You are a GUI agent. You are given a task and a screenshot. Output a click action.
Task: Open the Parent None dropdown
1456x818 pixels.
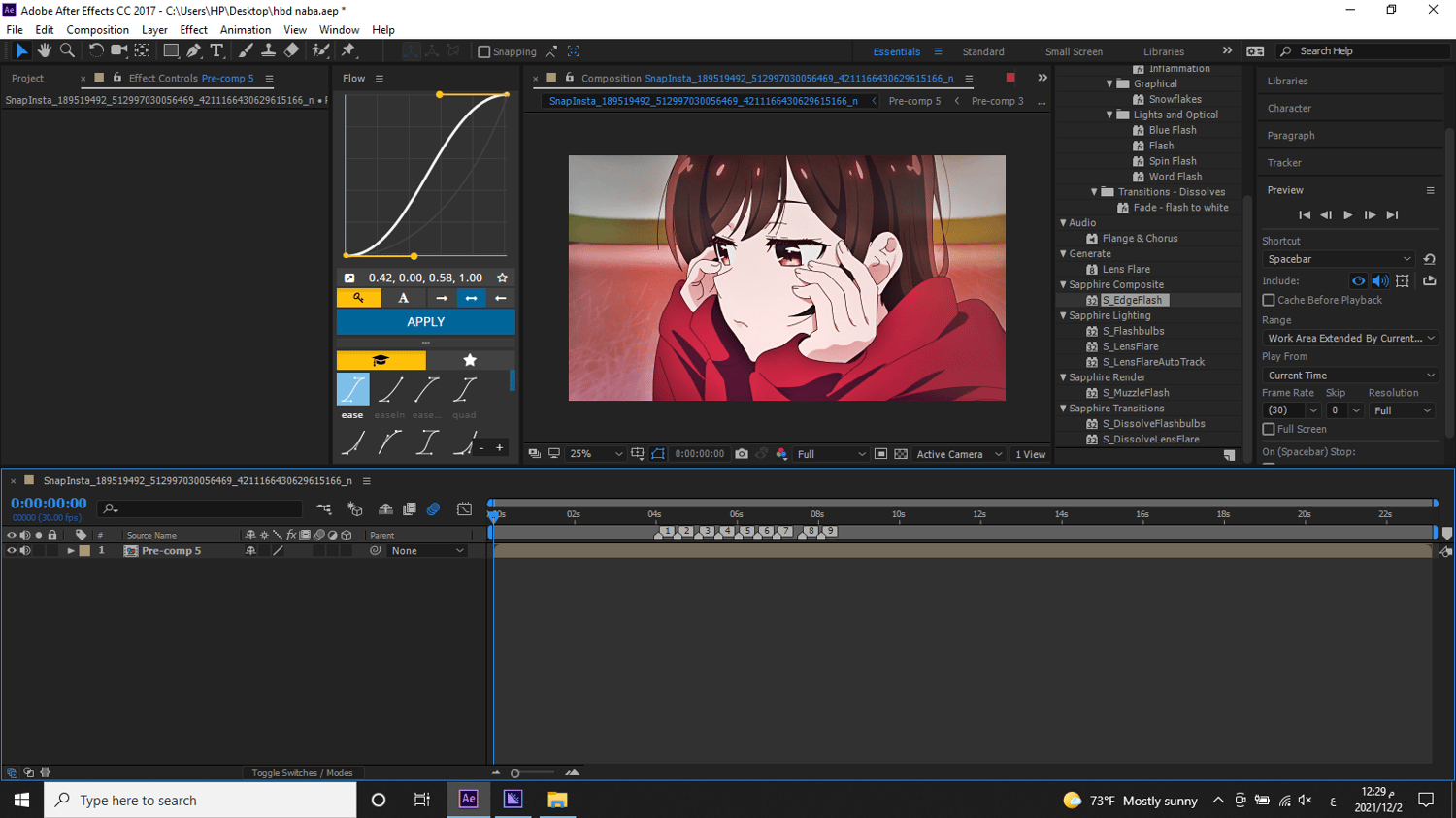[427, 551]
